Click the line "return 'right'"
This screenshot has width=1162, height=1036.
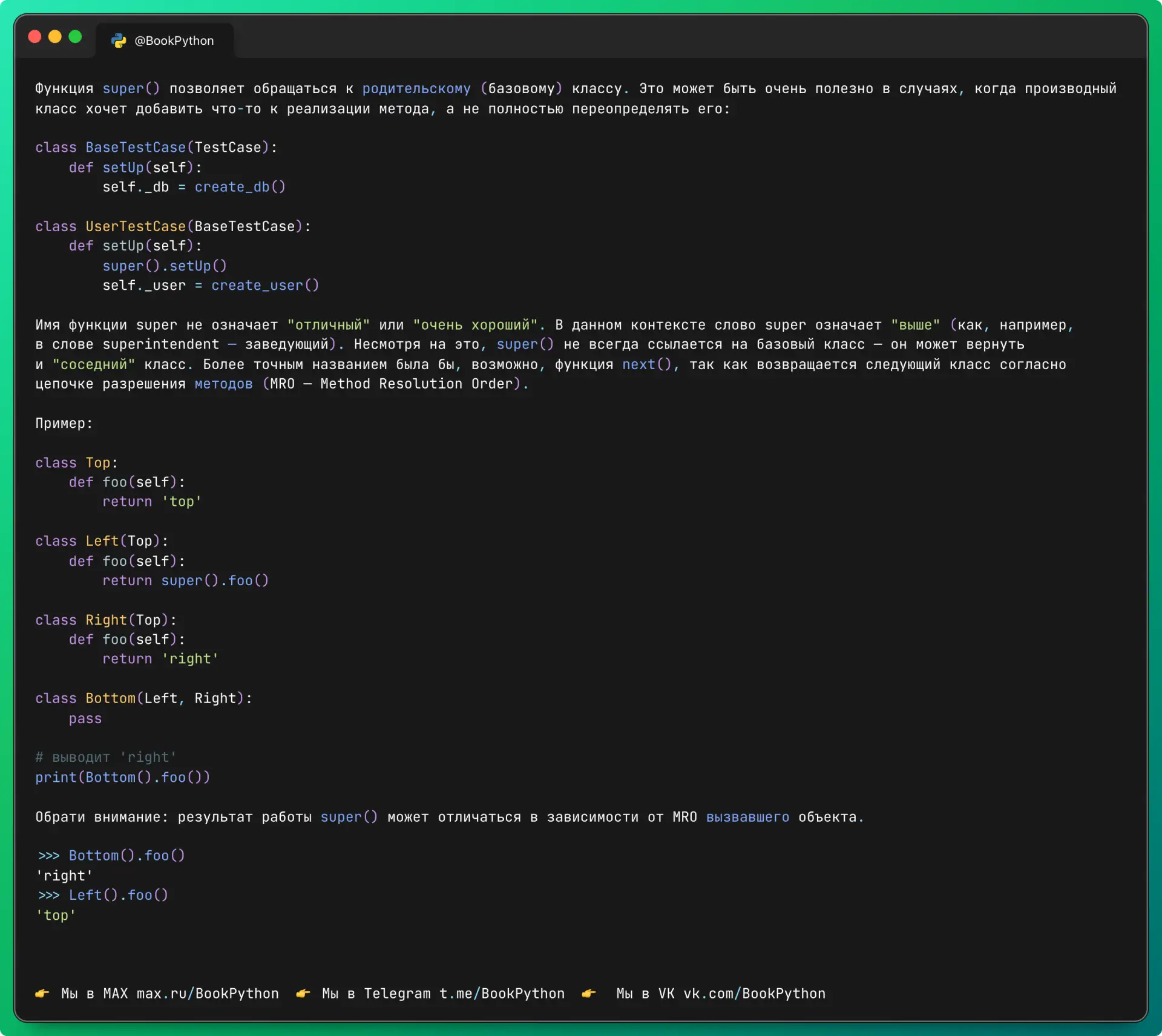point(160,659)
